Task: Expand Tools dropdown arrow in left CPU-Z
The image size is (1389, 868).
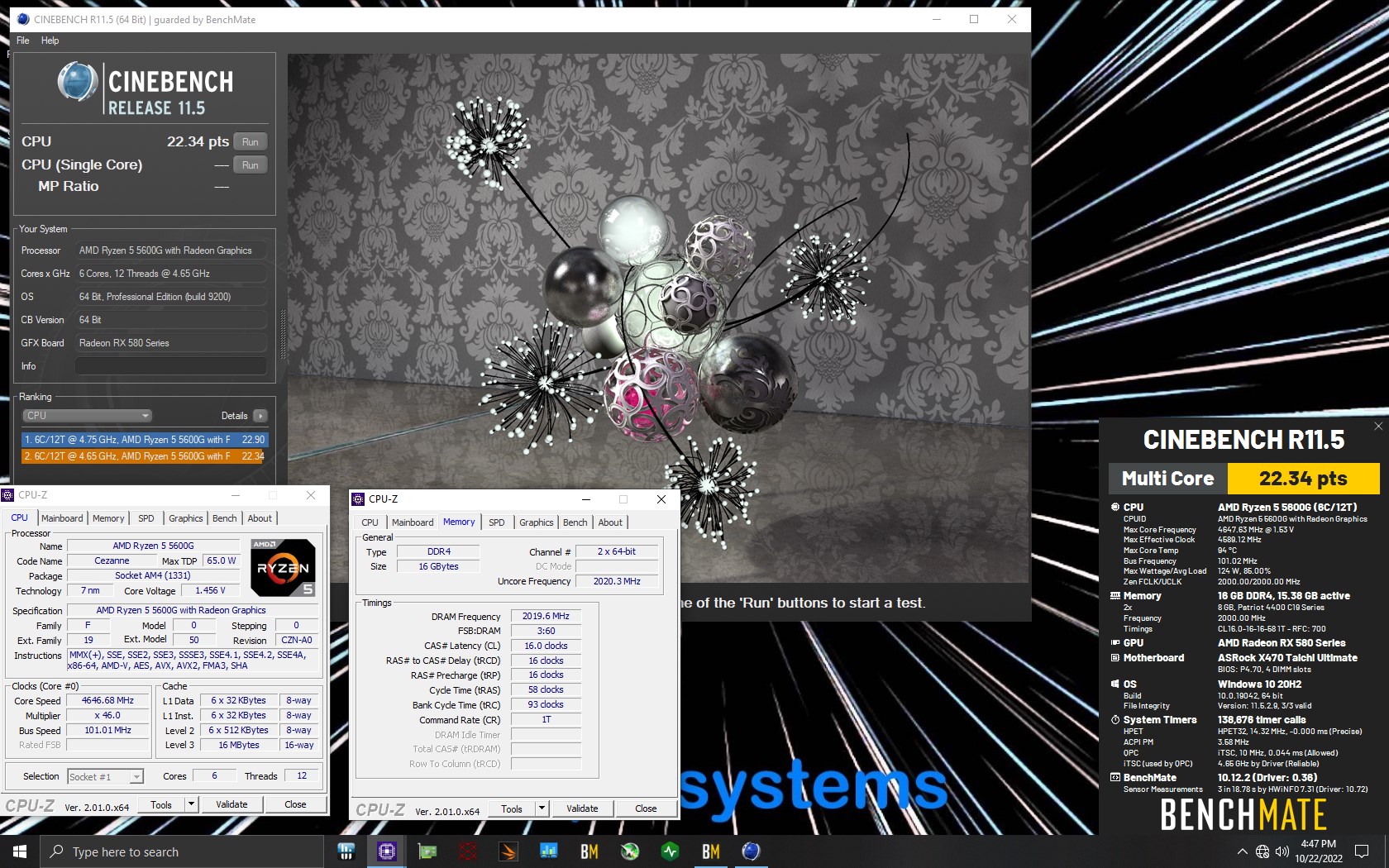Action: (x=191, y=804)
